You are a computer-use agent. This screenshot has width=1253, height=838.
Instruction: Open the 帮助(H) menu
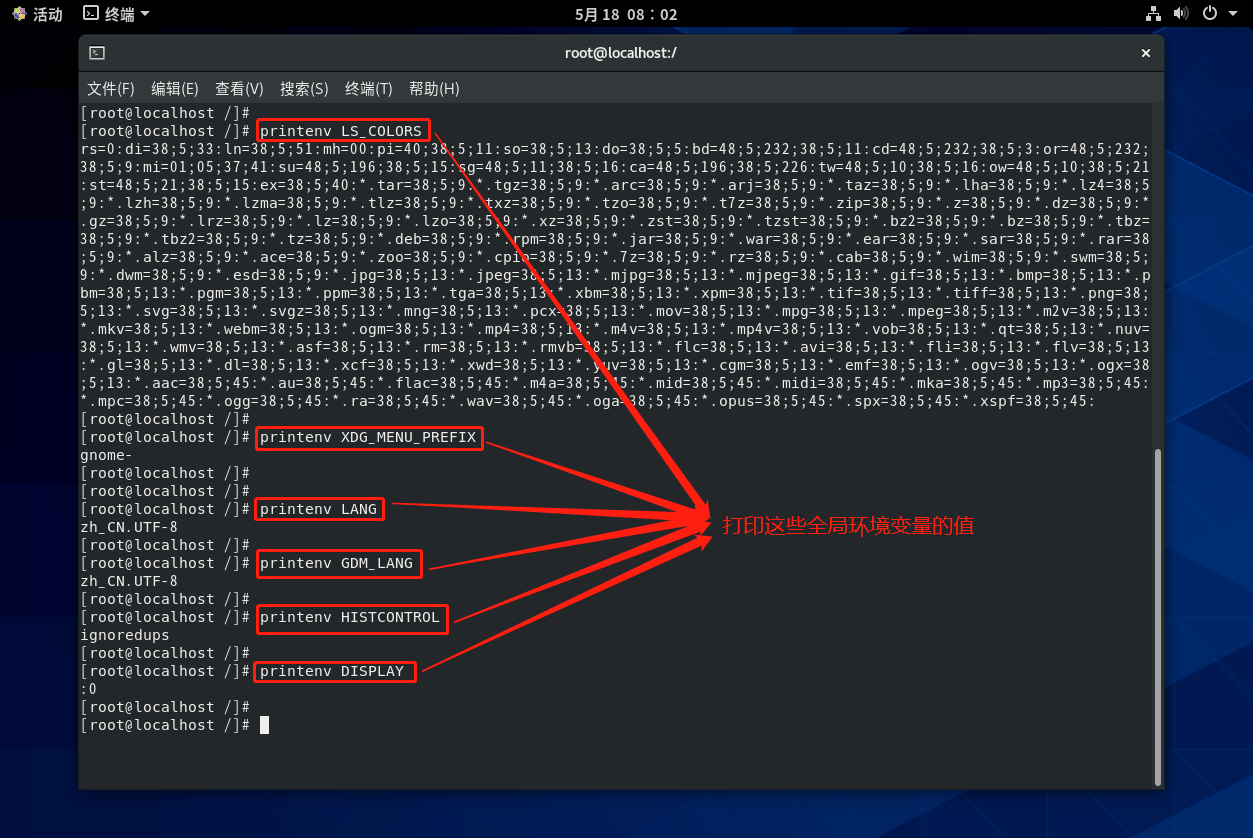coord(434,89)
